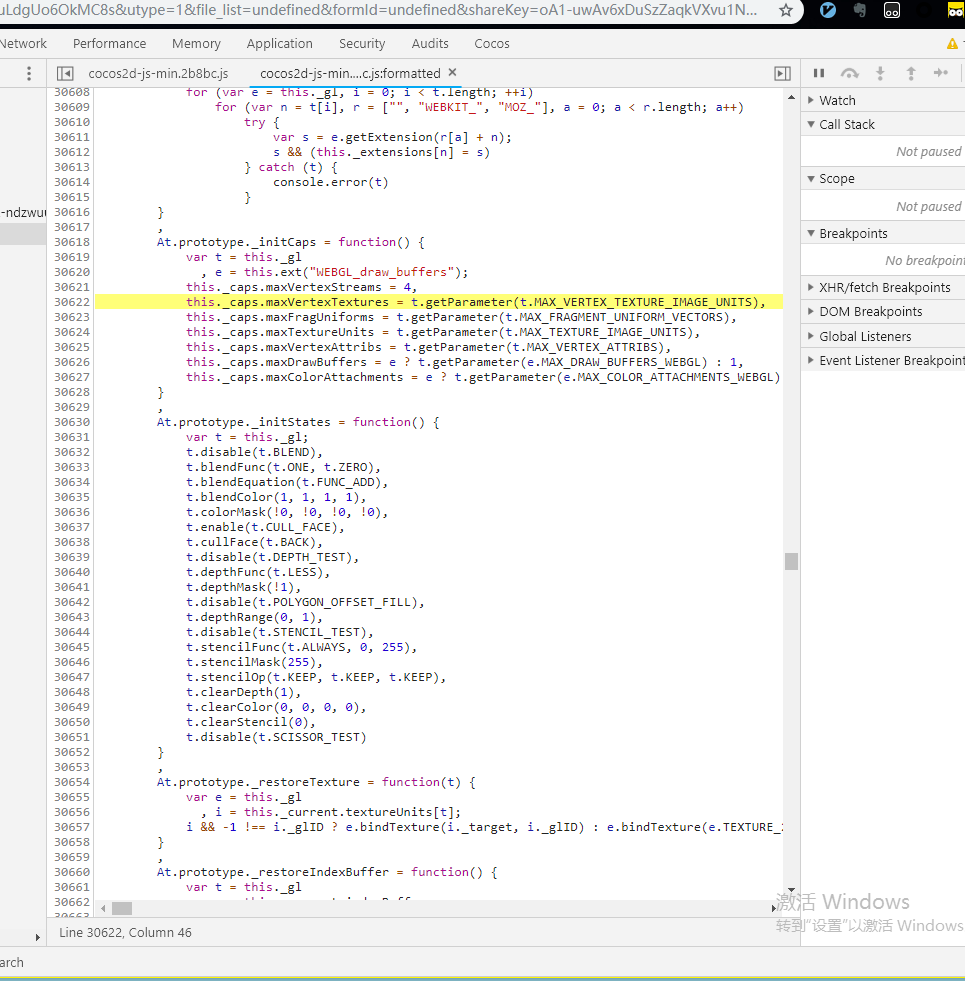The image size is (965, 981).
Task: Click 'At.prototype._restoreIndexBuffer' definition text
Action: 273,872
